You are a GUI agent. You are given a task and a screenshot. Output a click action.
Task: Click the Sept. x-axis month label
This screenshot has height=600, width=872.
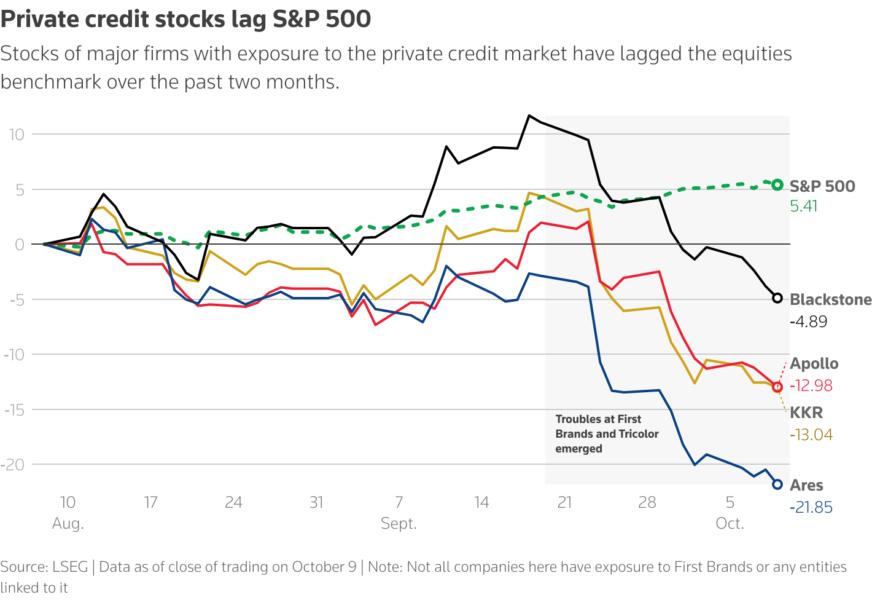coord(398,523)
